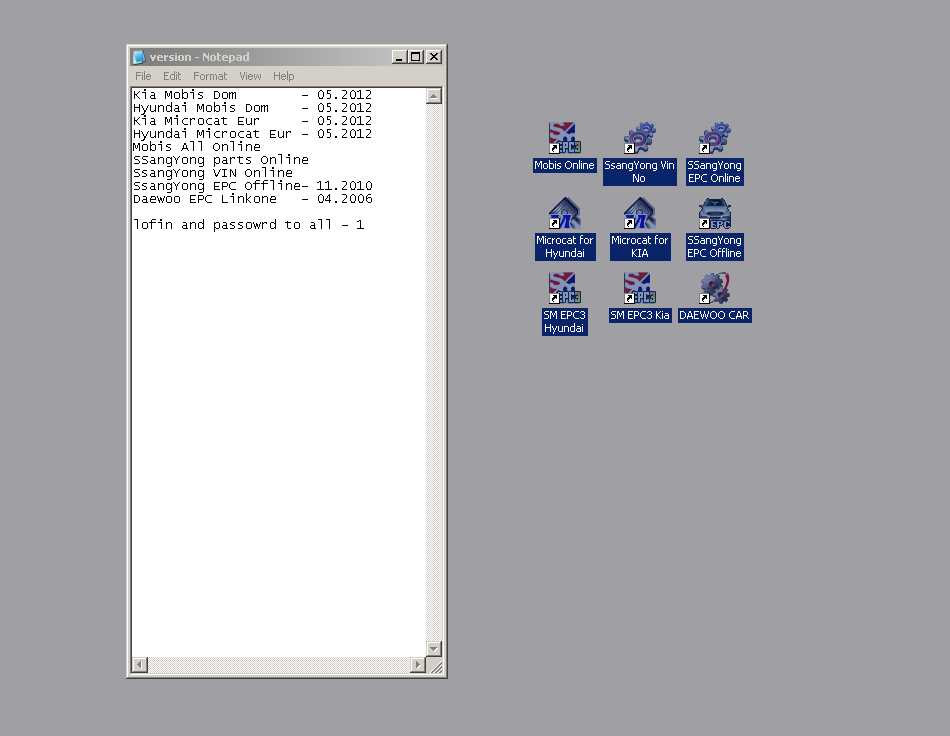
Task: Select the SsangYong Vin No shortcut
Action: click(x=639, y=138)
